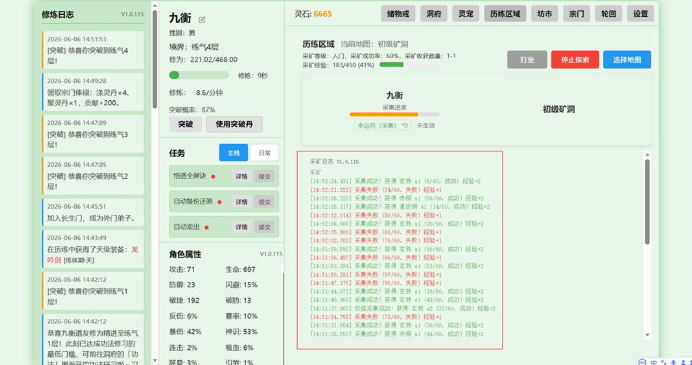692x365 pixels.
Task: Click the 敏捷: 192 attribute
Action: coord(184,301)
